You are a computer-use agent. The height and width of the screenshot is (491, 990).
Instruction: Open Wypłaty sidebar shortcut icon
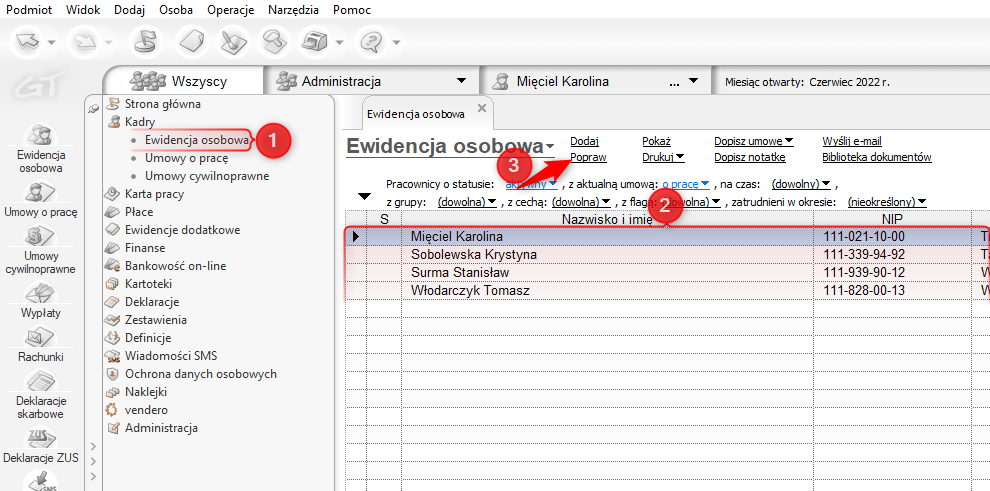tap(41, 294)
